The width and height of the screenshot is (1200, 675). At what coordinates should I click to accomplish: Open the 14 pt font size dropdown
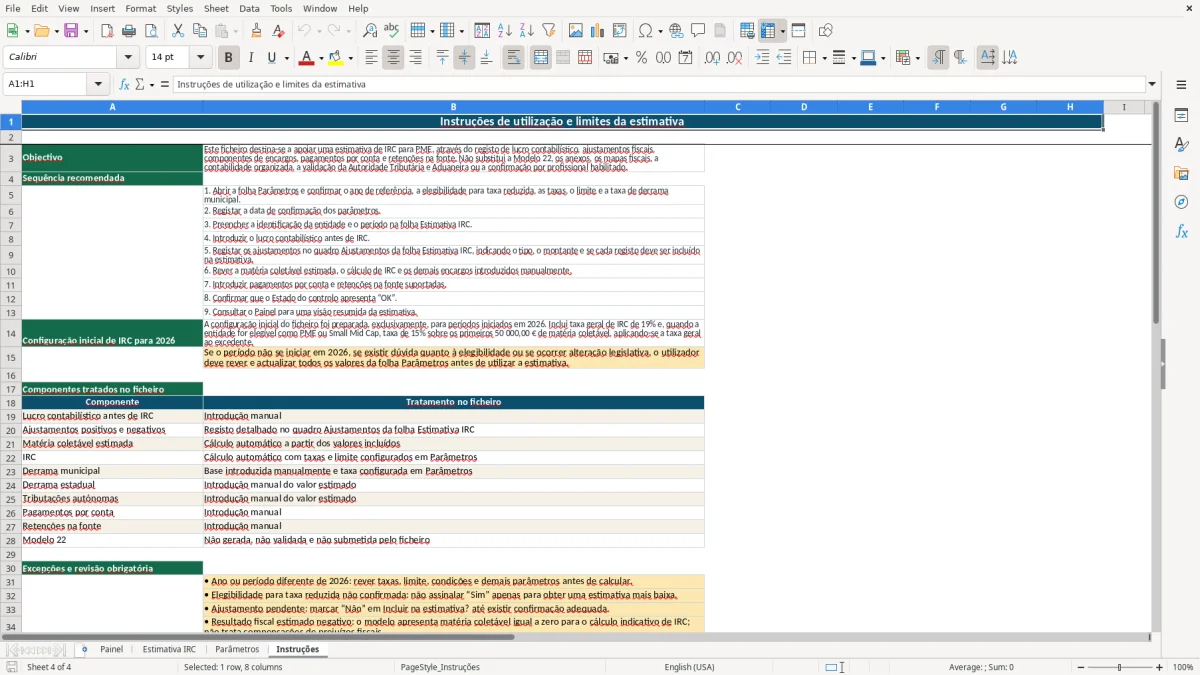tap(201, 58)
